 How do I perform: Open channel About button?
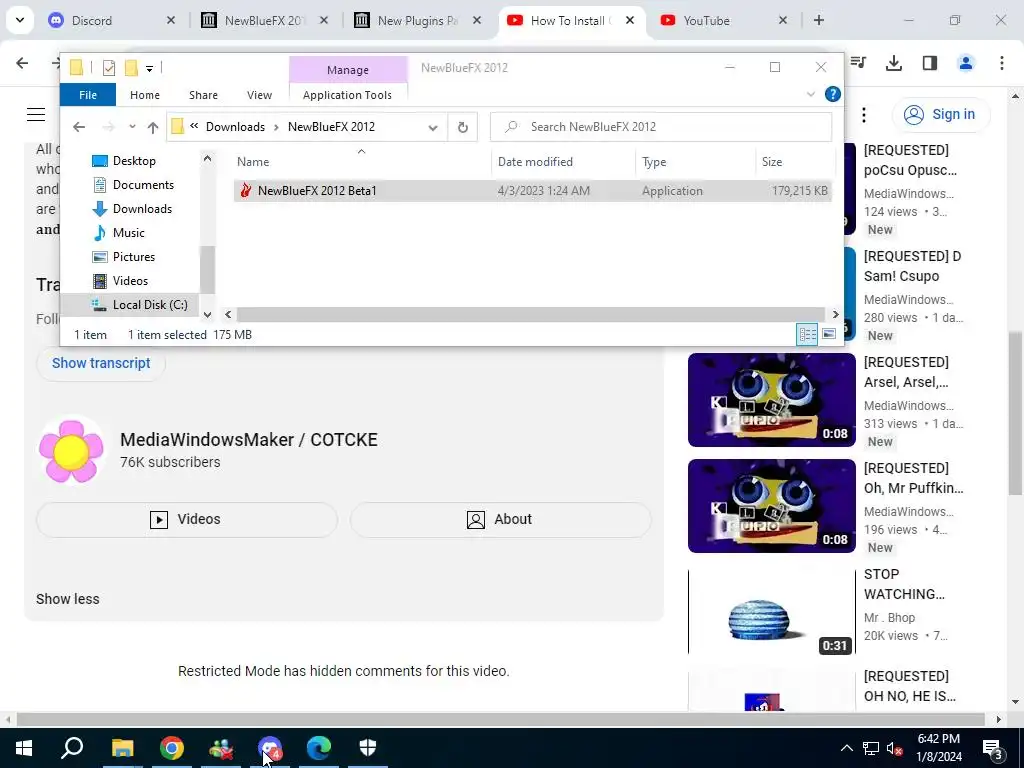coord(500,519)
